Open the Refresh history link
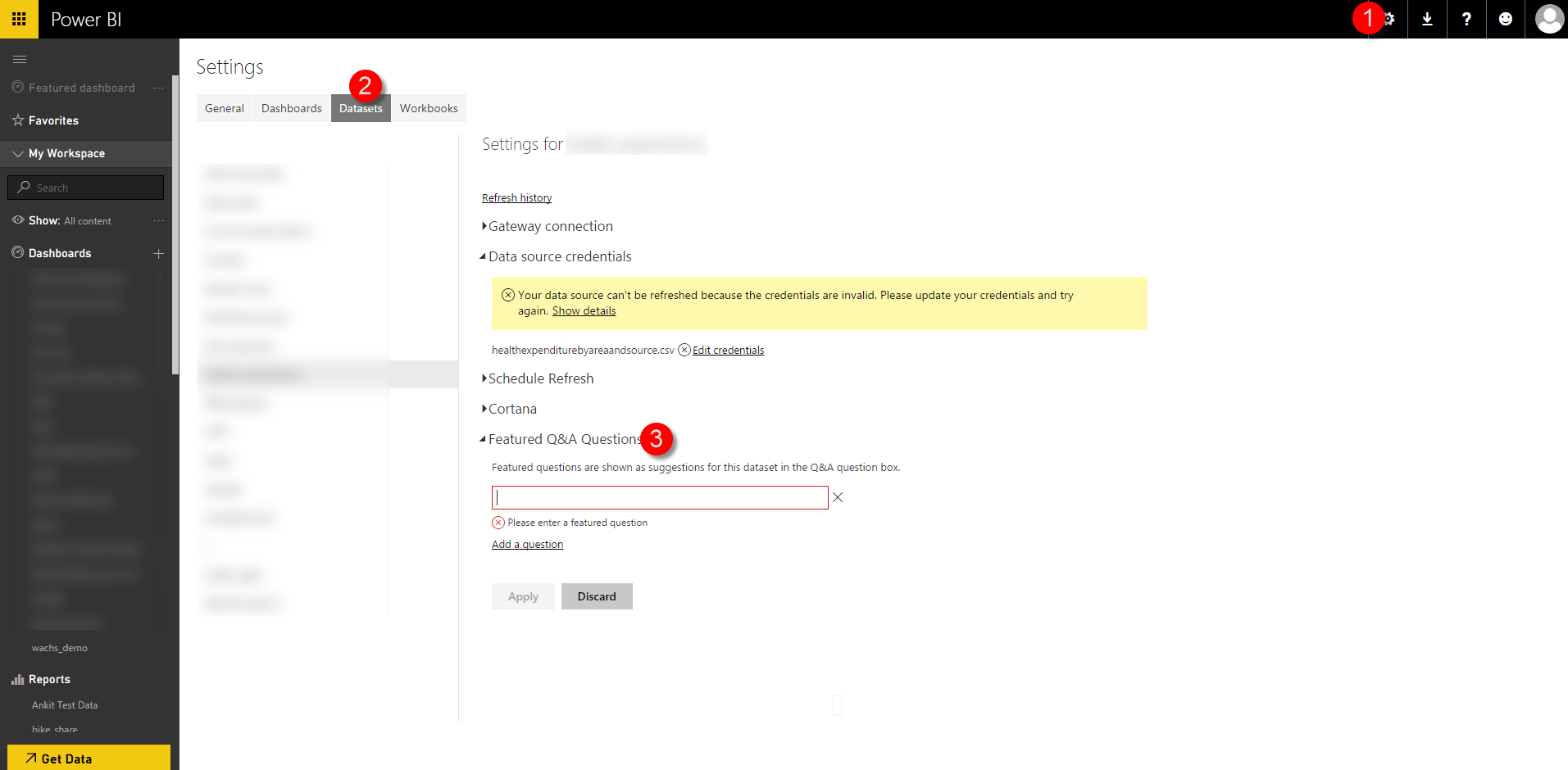The height and width of the screenshot is (770, 1568). pos(516,197)
